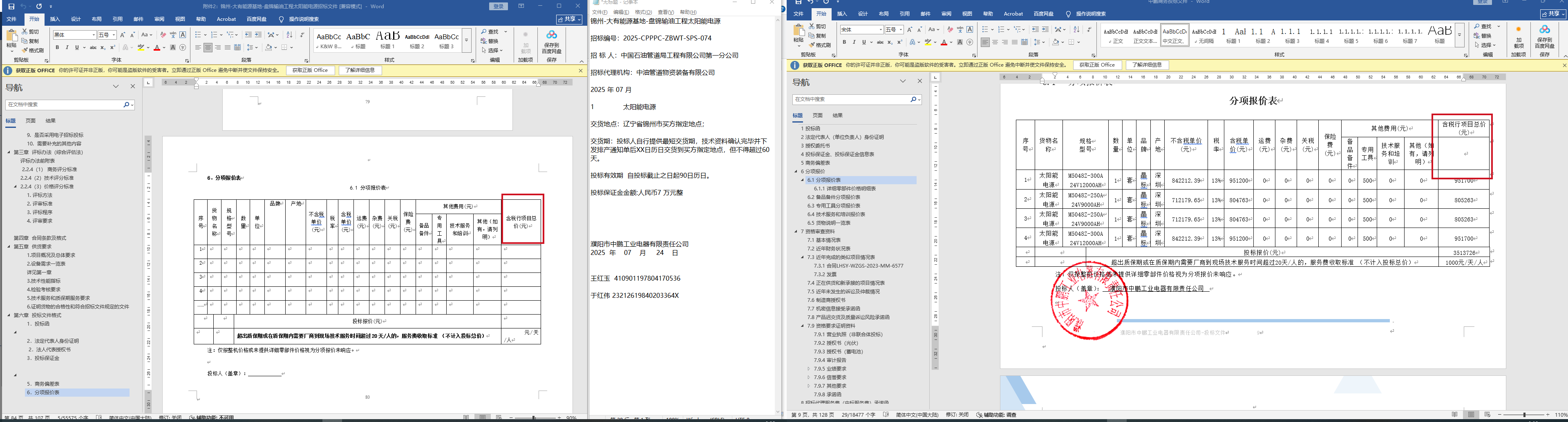This screenshot has width=1568, height=422.
Task: Open font name dropdown (宋体) in 中鹏商务投标文件 Word
Action: click(x=880, y=30)
